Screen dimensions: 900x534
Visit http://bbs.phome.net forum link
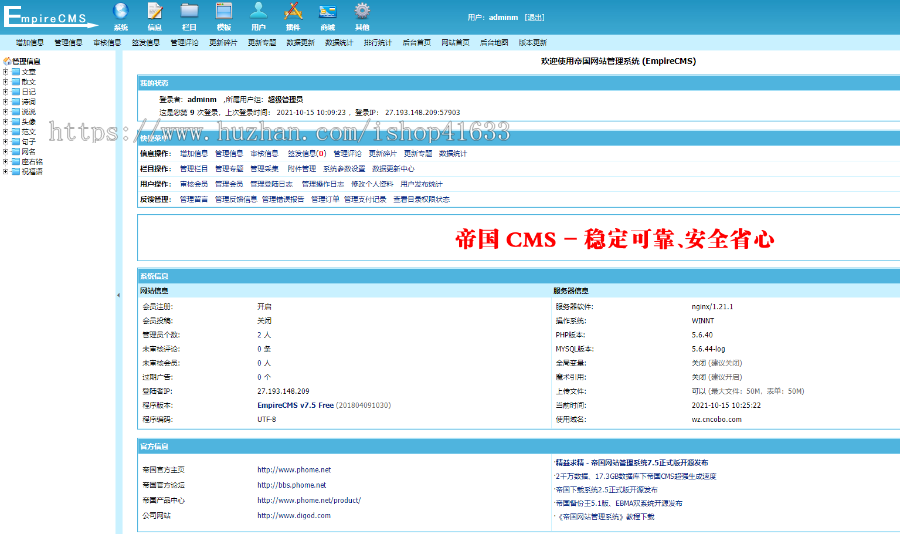click(x=292, y=485)
